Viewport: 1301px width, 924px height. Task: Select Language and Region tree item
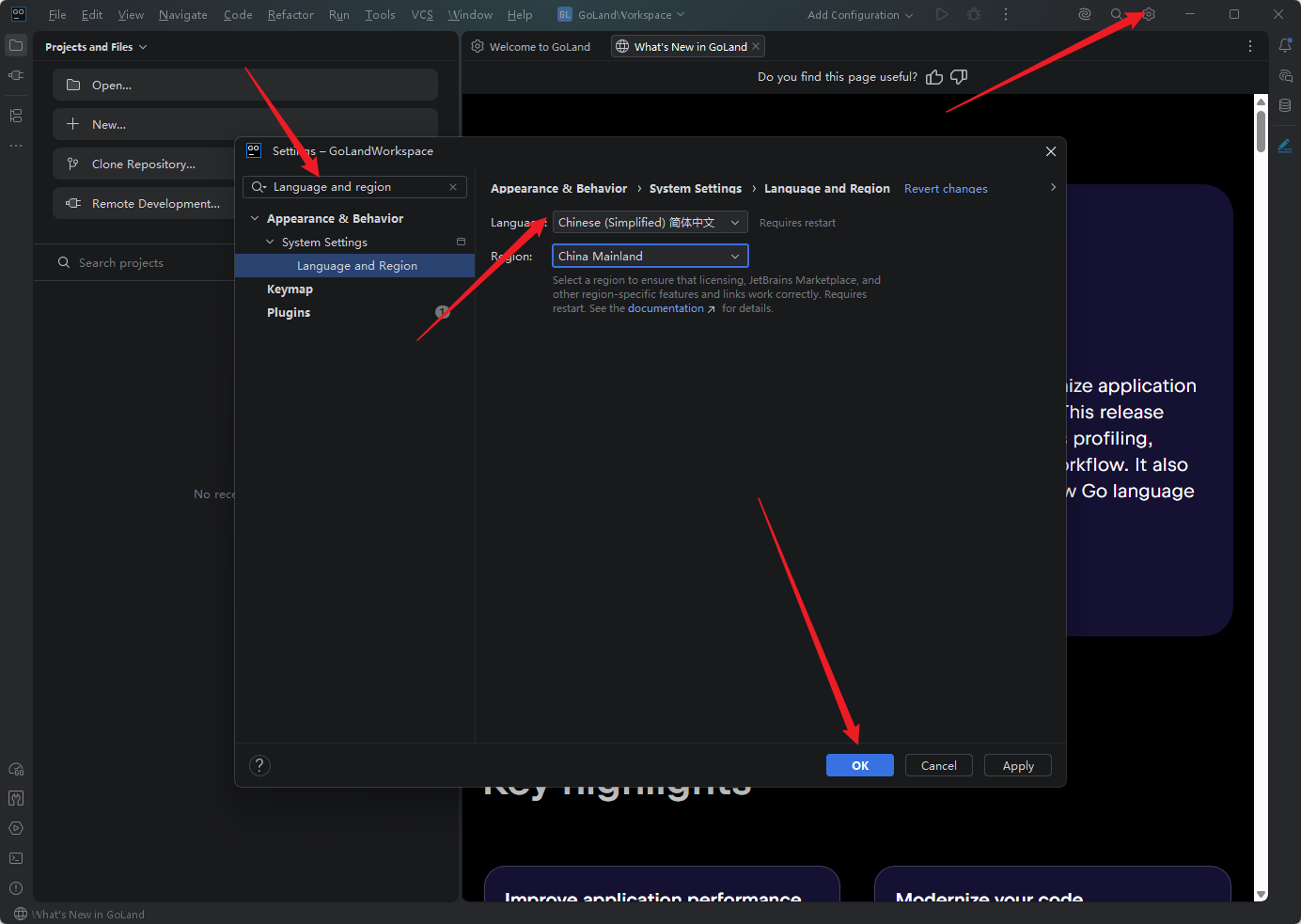pos(354,266)
